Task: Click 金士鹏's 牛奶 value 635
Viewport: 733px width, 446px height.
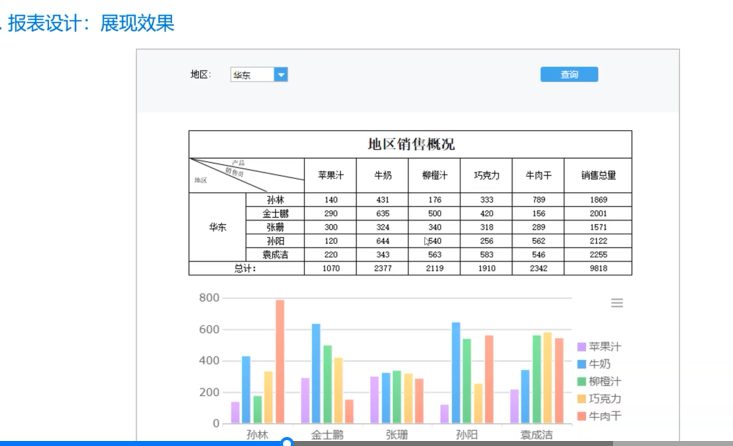Action: coord(382,214)
